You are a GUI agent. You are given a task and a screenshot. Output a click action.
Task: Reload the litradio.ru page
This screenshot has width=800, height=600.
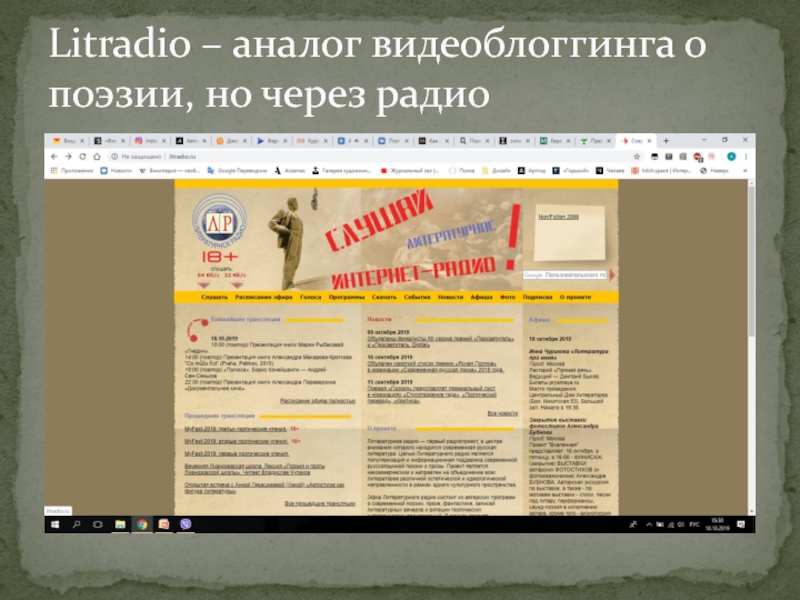click(x=83, y=157)
